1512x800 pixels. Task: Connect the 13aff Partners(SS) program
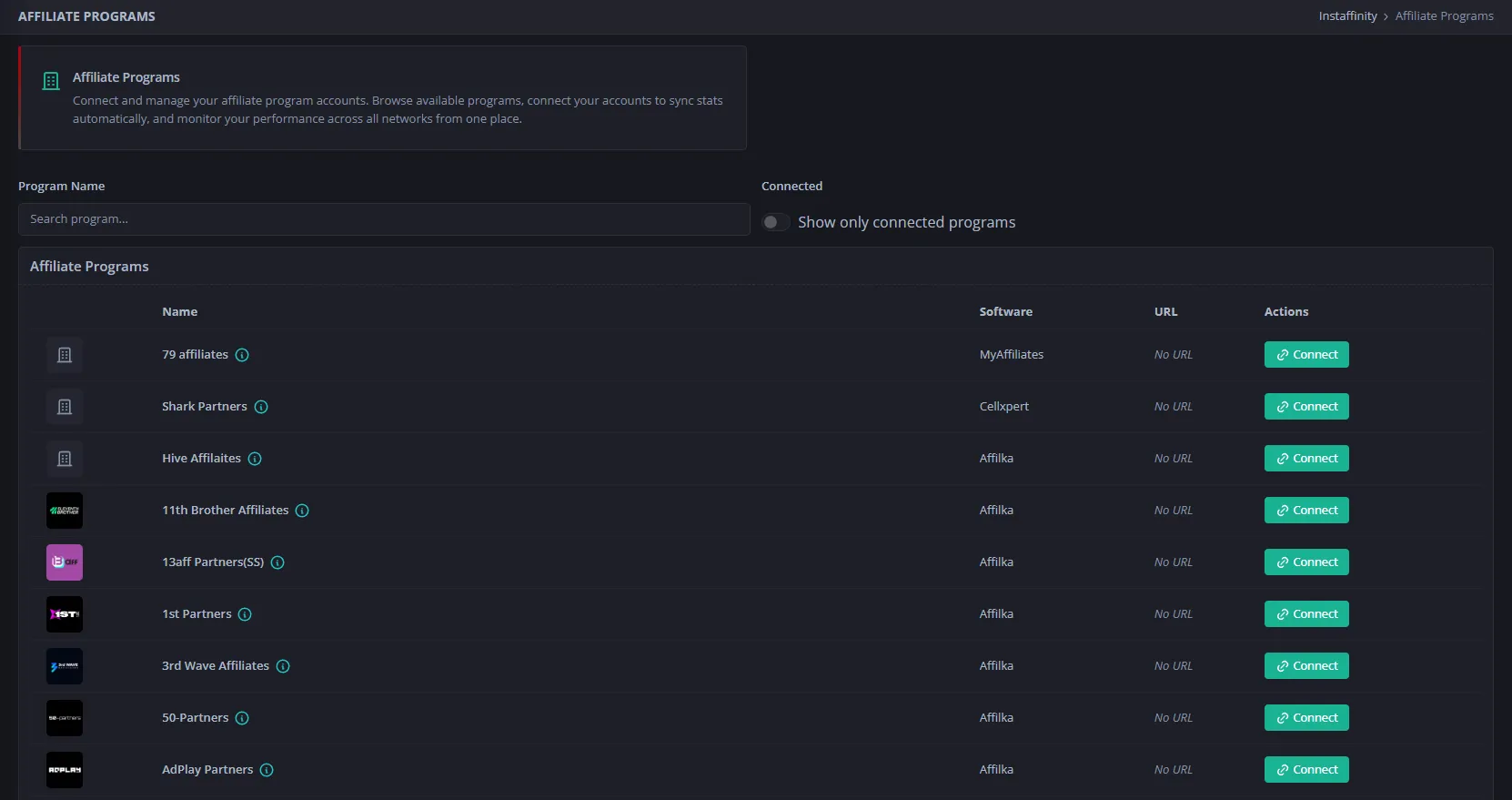click(x=1306, y=562)
